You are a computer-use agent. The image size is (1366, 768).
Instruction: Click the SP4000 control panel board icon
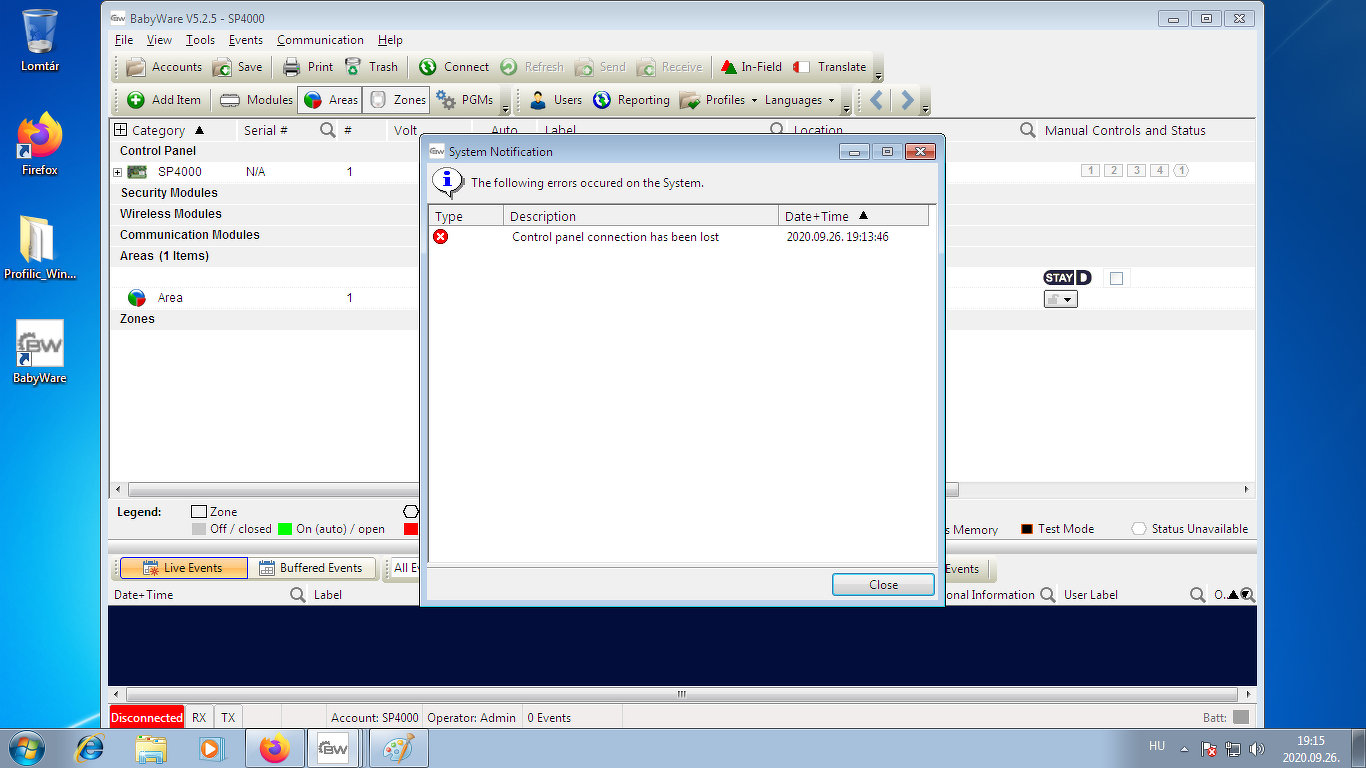click(x=137, y=172)
